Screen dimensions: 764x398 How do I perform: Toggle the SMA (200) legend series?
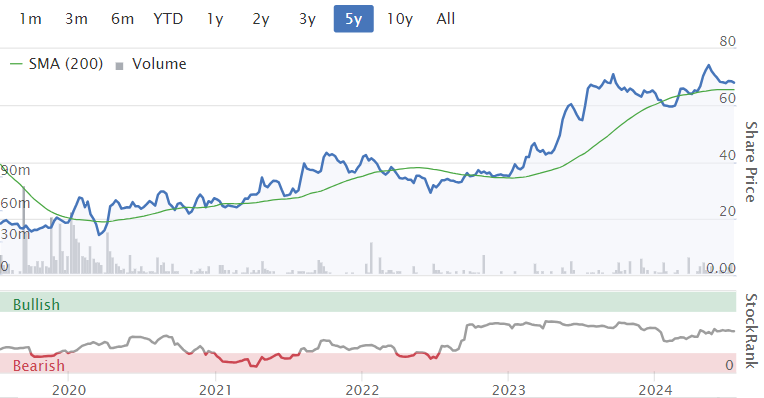coord(57,64)
